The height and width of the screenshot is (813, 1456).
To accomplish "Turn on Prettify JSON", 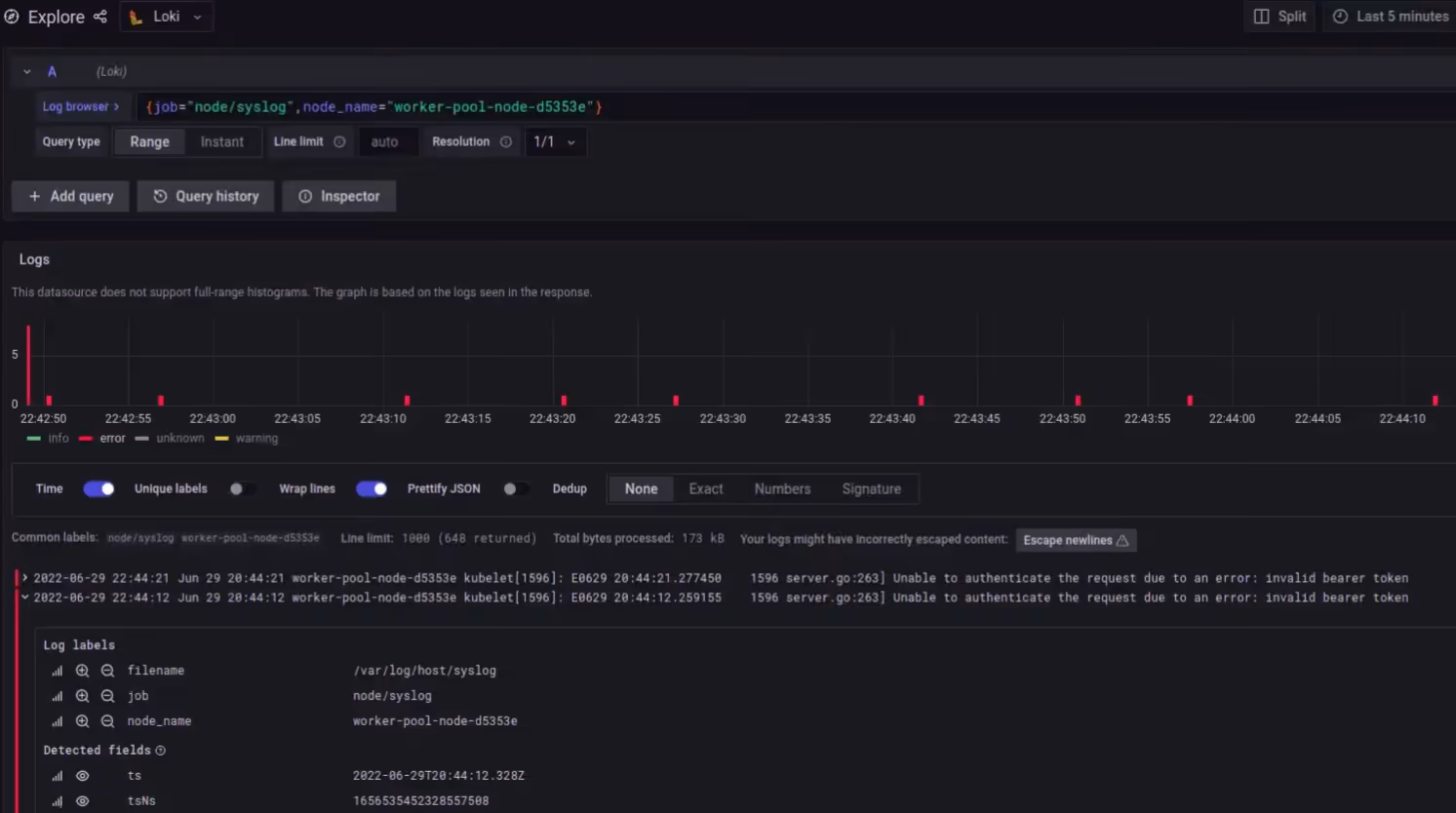I will [x=516, y=488].
